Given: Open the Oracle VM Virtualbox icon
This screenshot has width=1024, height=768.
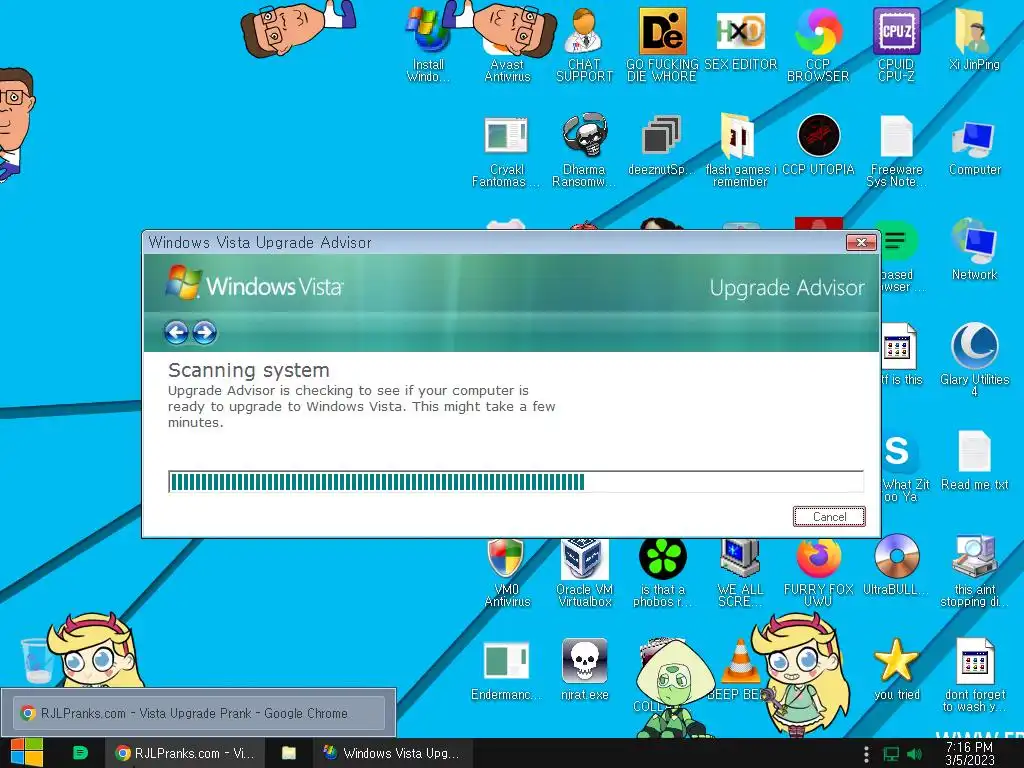Looking at the screenshot, I should (584, 571).
